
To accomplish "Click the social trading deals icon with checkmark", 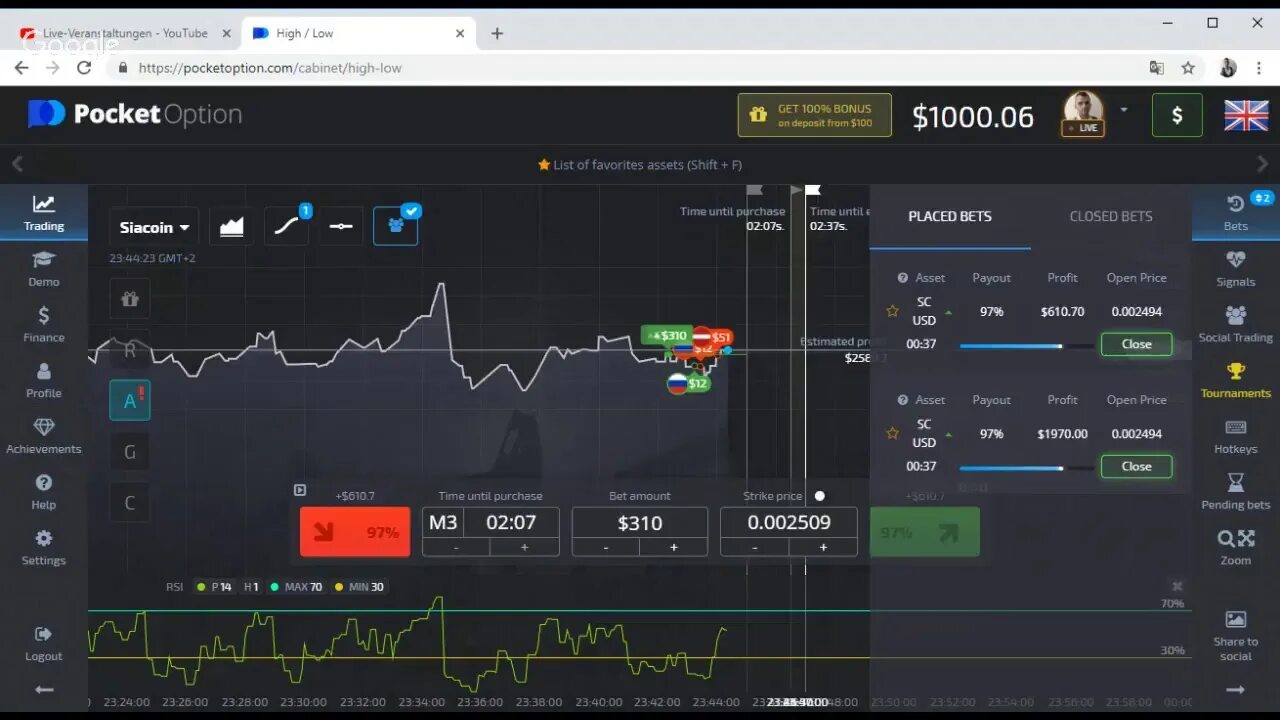I will click(x=396, y=226).
